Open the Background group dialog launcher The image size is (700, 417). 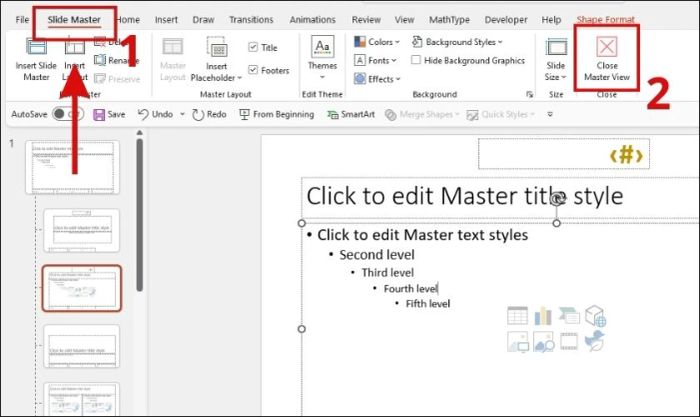pyautogui.click(x=529, y=94)
